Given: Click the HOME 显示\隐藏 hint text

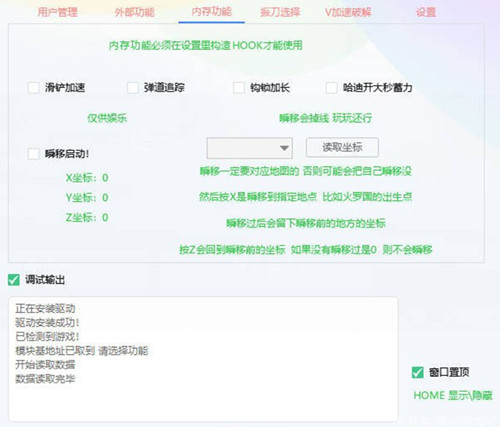Looking at the screenshot, I should pos(453,395).
